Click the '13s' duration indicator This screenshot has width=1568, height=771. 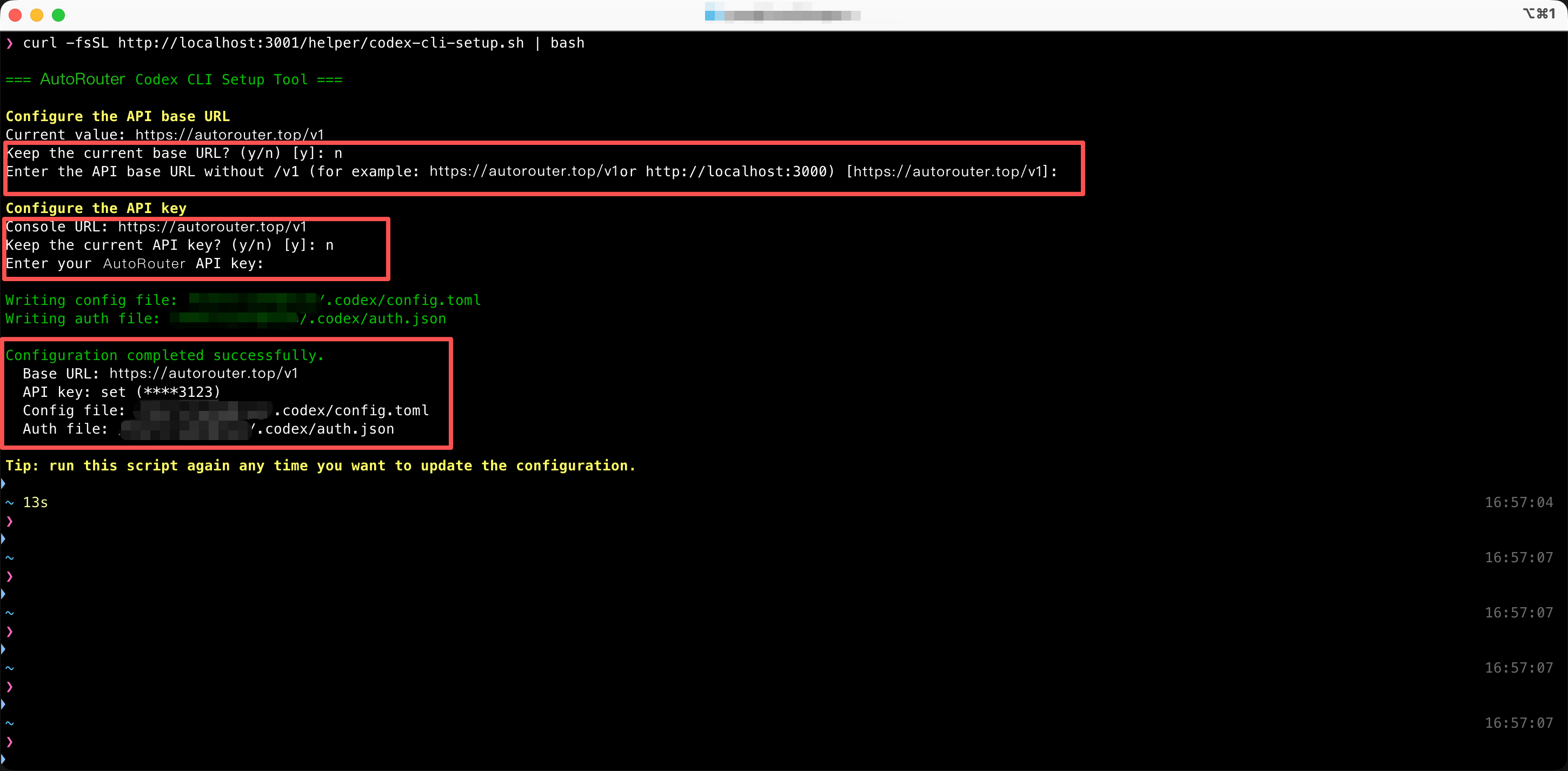coord(35,503)
